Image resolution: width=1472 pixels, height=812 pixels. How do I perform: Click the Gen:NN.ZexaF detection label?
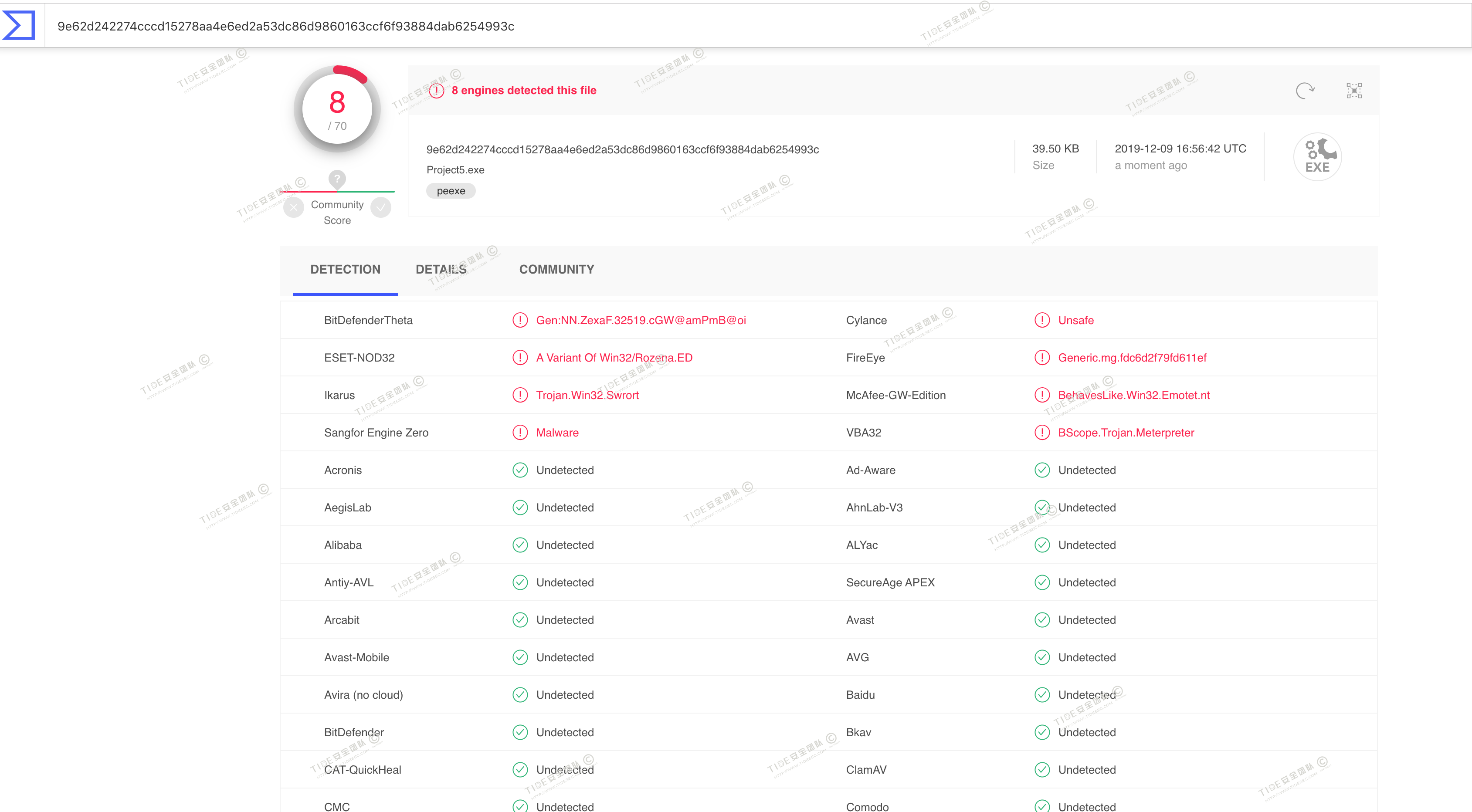pos(641,320)
